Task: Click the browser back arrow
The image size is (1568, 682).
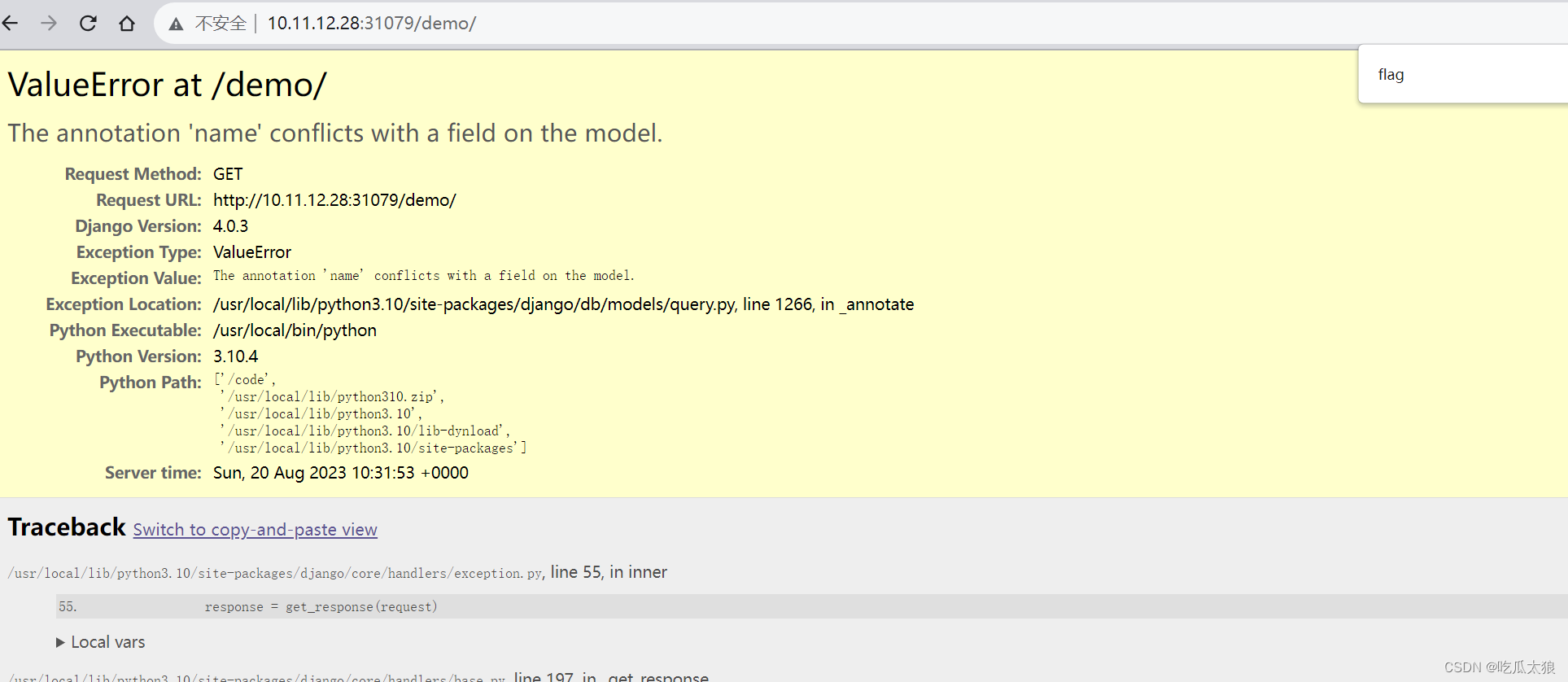Action: click(11, 23)
